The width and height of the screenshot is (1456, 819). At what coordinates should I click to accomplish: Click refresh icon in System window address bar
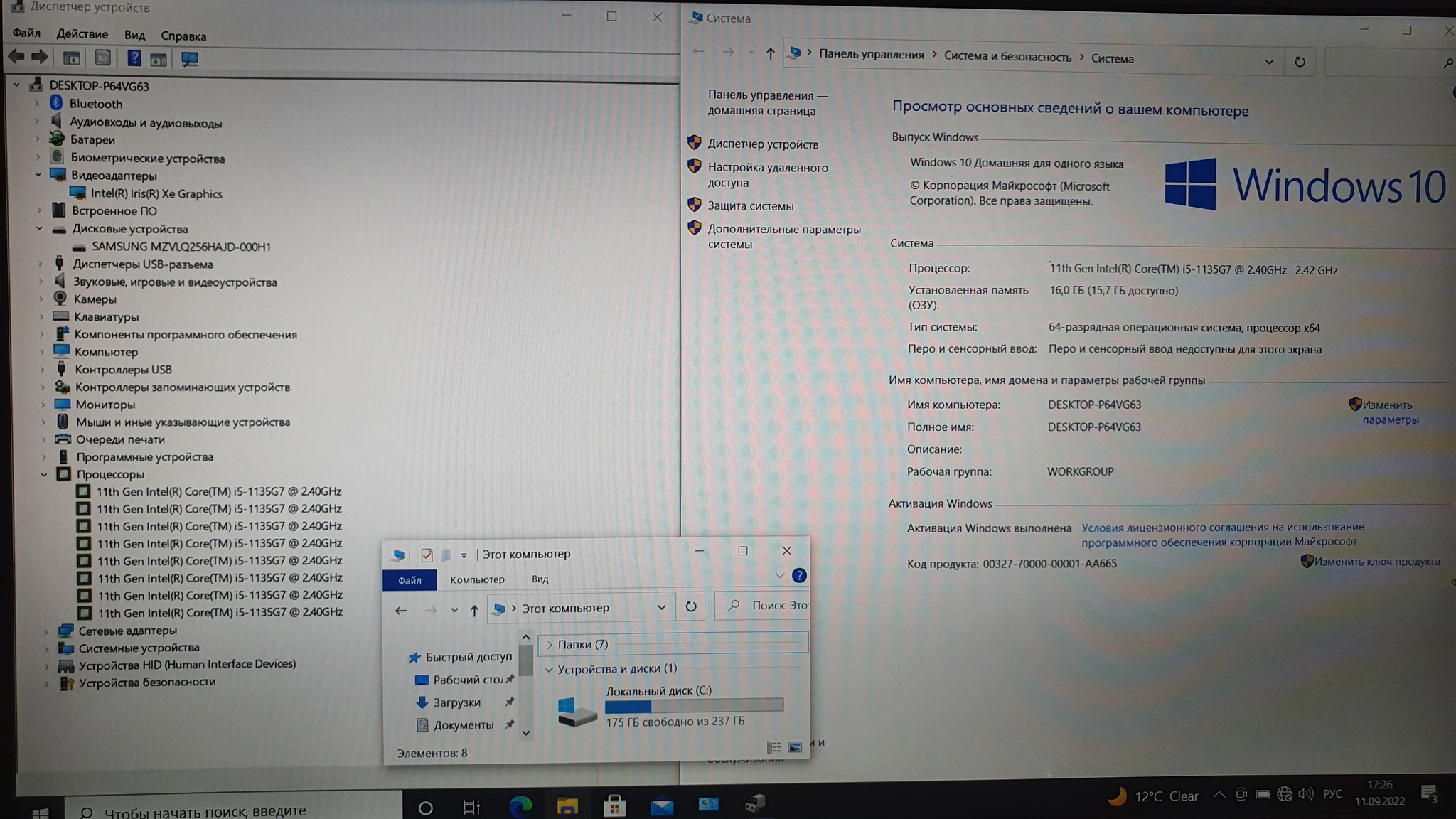[1300, 62]
